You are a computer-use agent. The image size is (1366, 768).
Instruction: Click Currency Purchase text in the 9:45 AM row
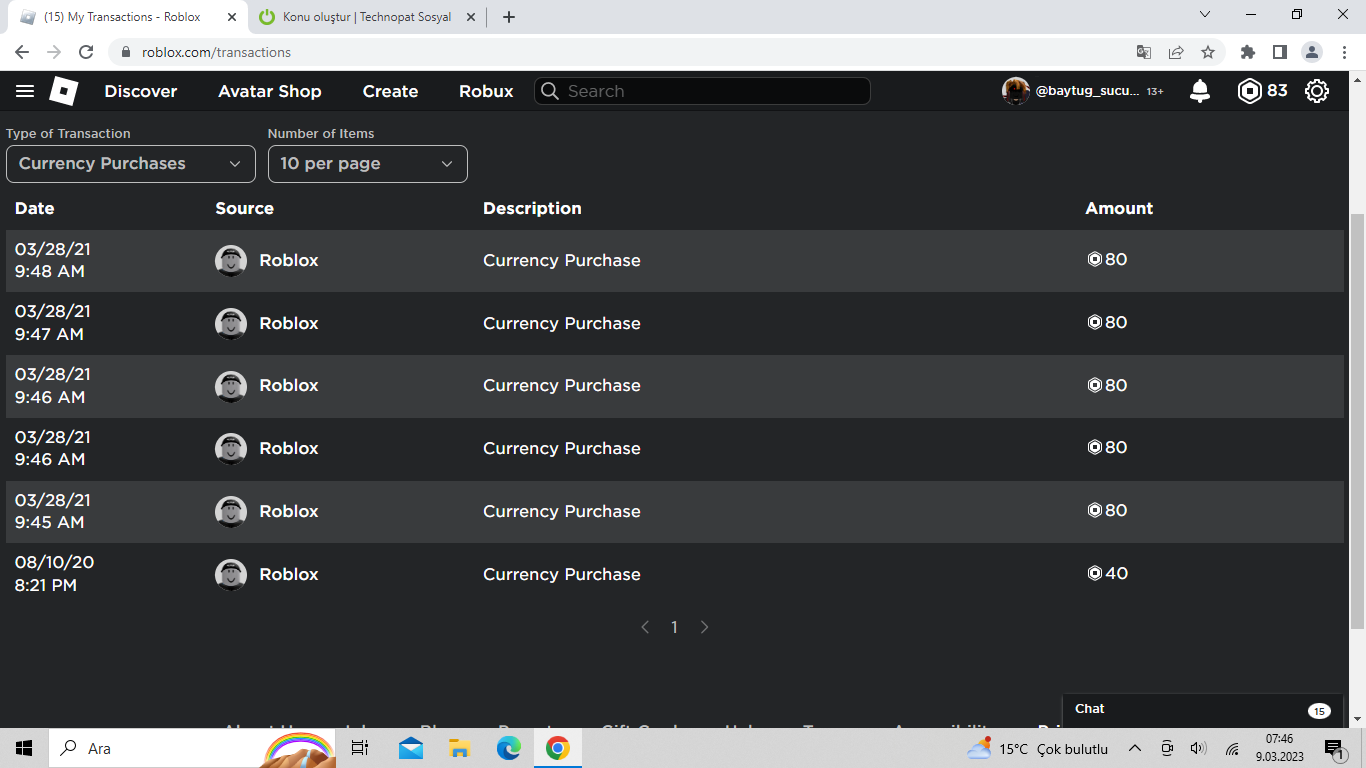[x=562, y=512]
